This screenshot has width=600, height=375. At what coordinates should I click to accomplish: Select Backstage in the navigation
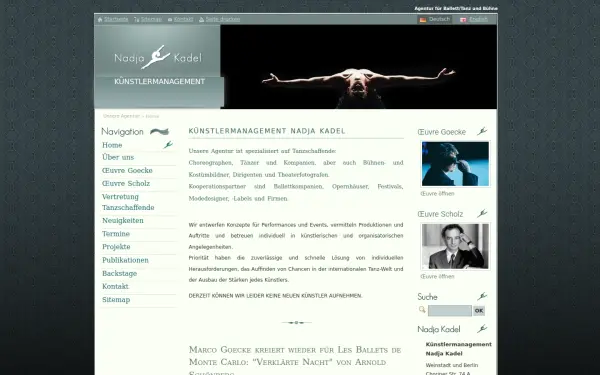tap(119, 274)
